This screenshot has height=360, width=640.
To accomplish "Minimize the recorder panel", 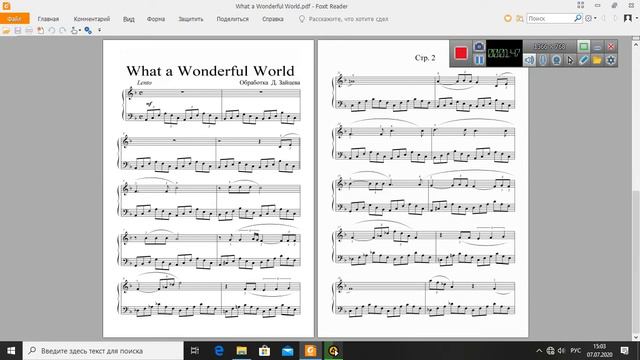I will point(597,47).
